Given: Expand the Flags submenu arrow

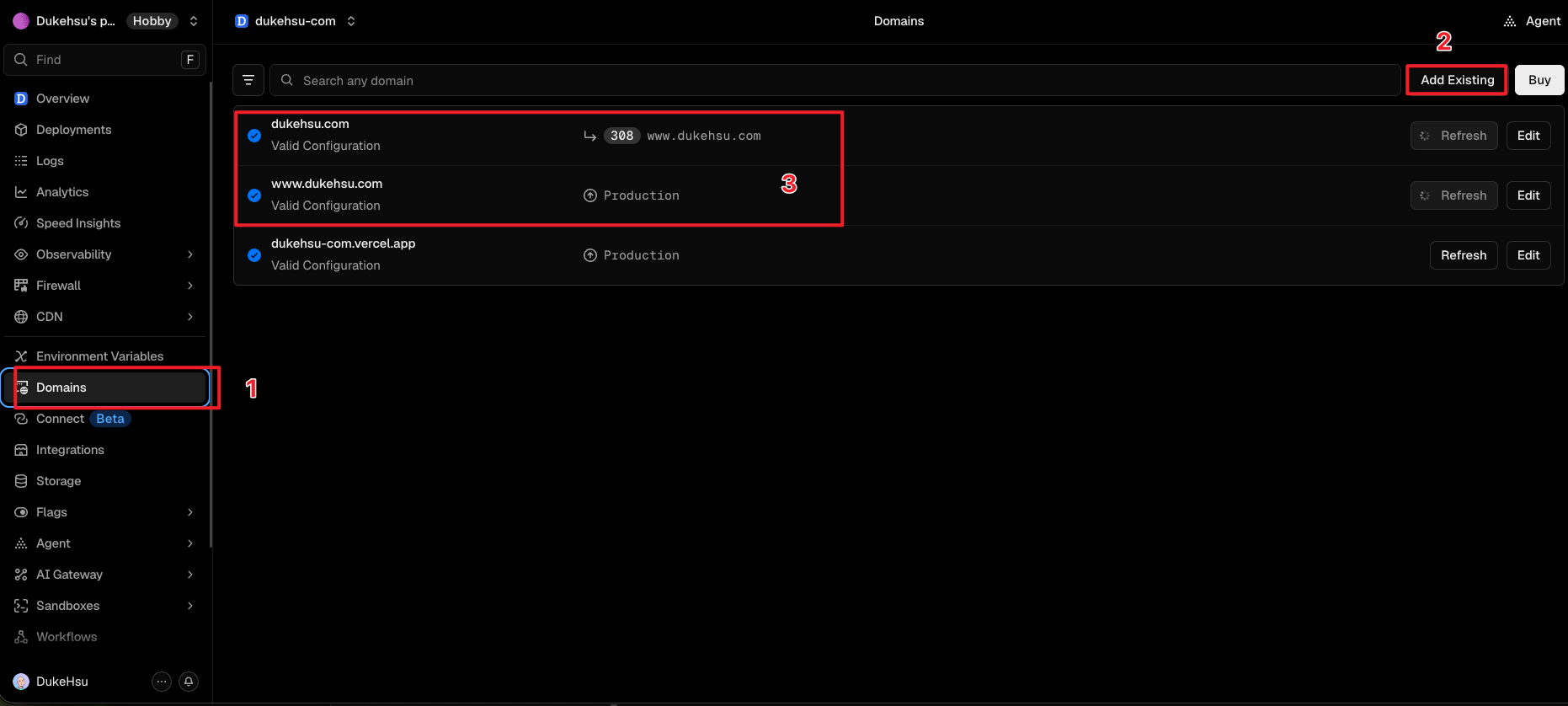Looking at the screenshot, I should (x=190, y=512).
